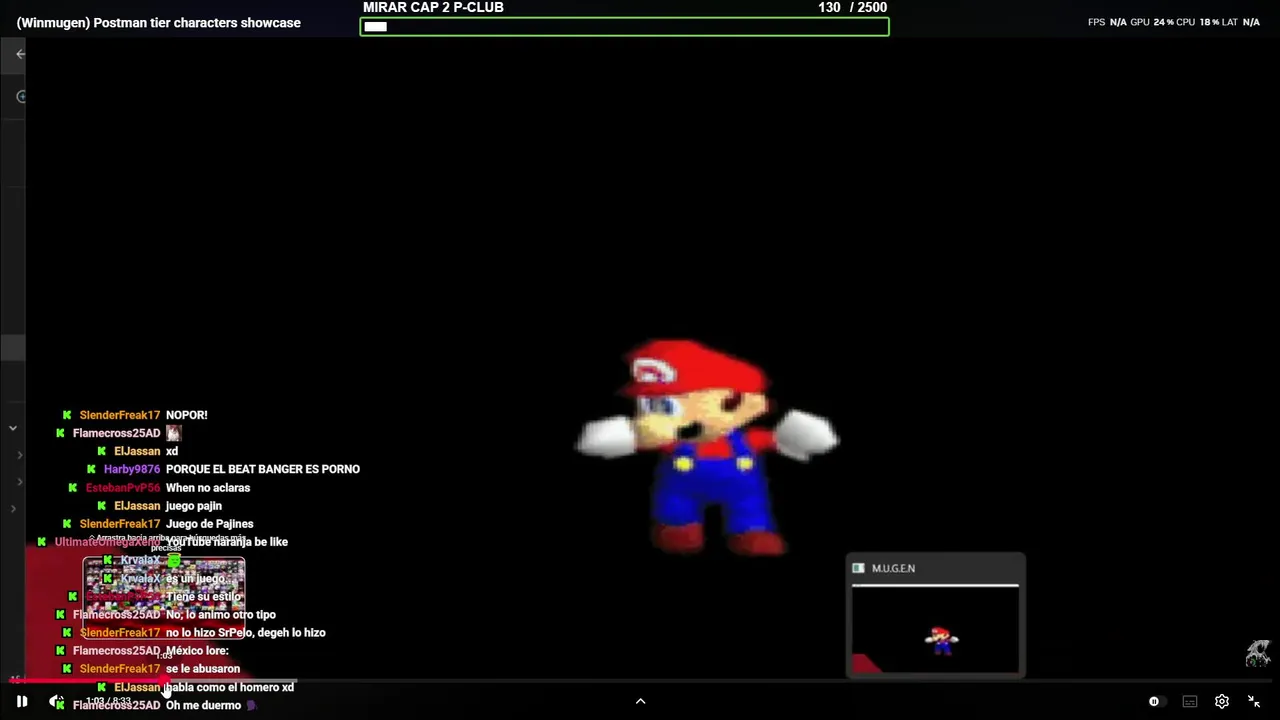The height and width of the screenshot is (720, 1280).
Task: Expand the first right chevron below the sidebar's down chevron
Action: pos(19,455)
